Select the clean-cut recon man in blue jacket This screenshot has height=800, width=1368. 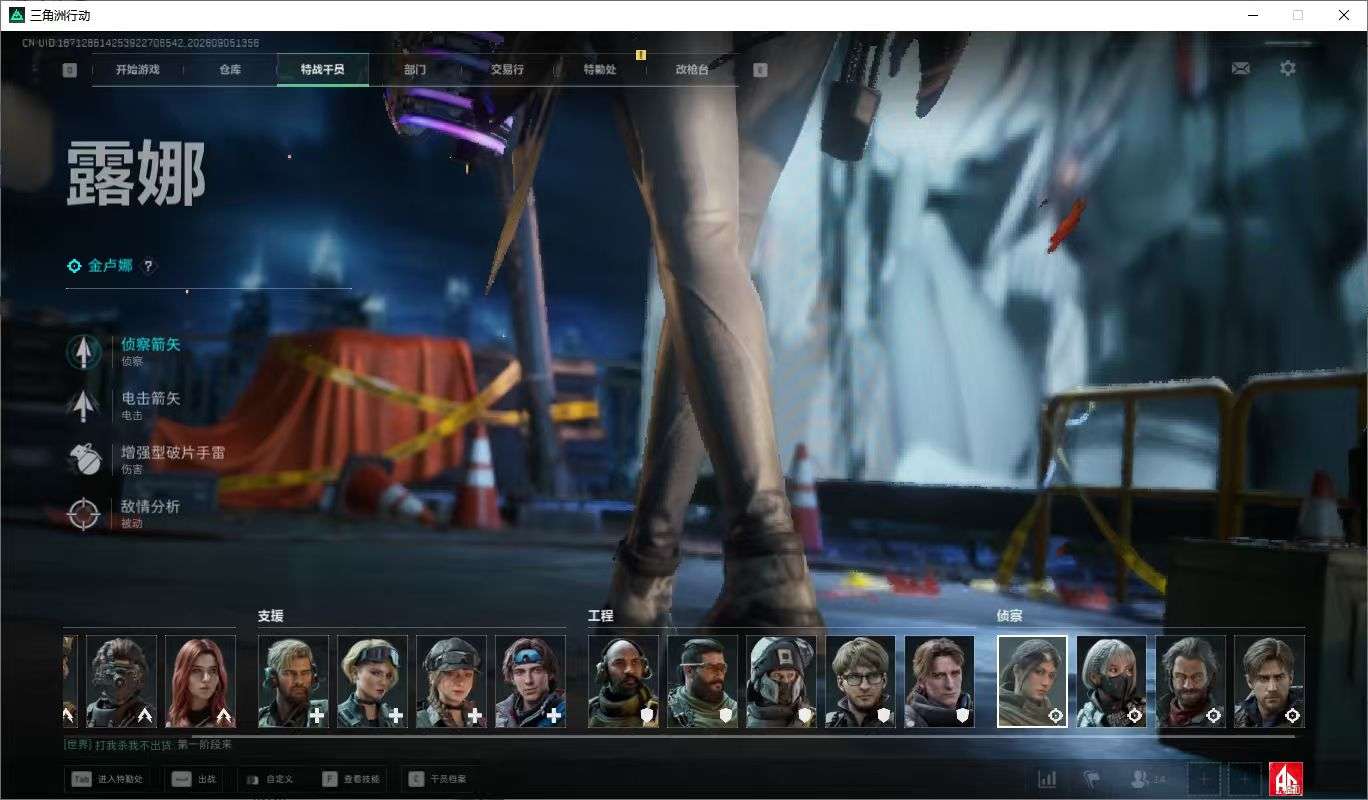coord(1269,681)
